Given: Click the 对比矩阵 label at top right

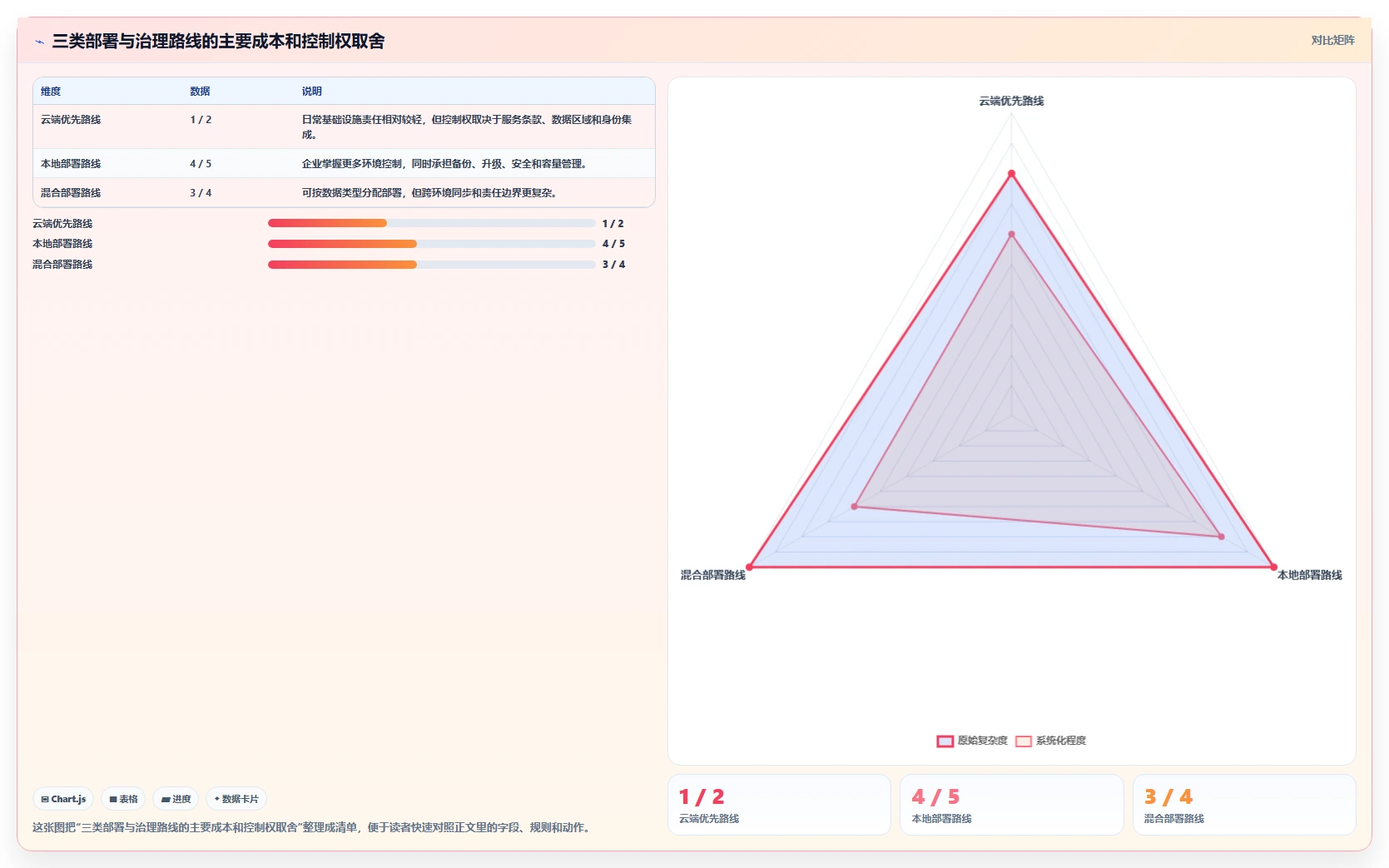Looking at the screenshot, I should pyautogui.click(x=1332, y=40).
